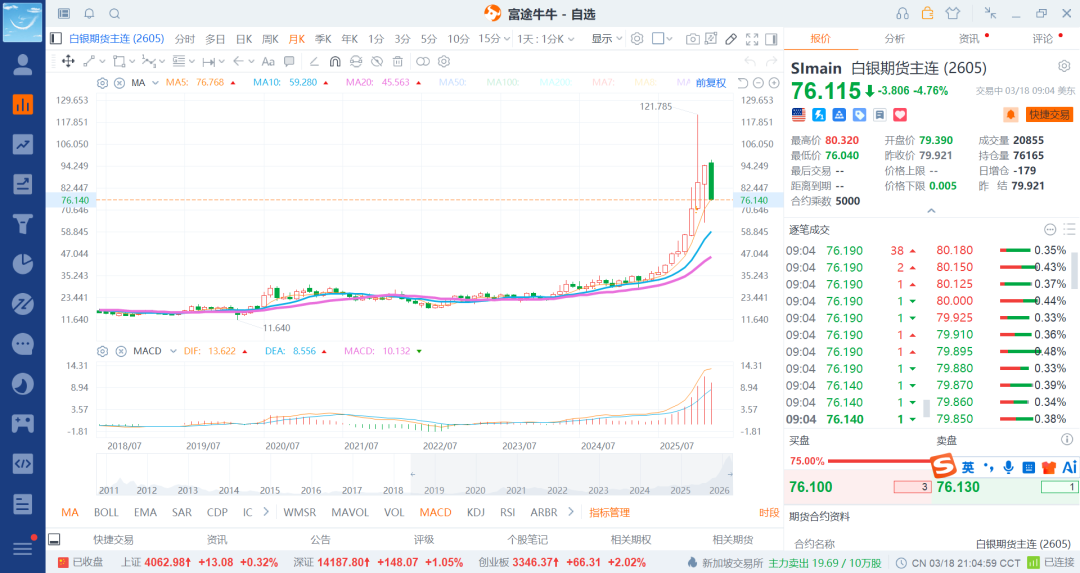Viewport: 1080px width, 573px height.
Task: Click the chart overview timeline range
Action: [x=572, y=475]
